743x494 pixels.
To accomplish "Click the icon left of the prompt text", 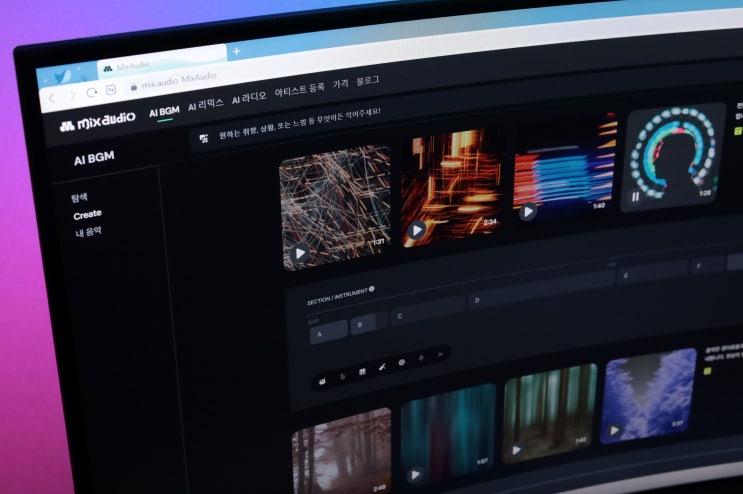I will [203, 139].
